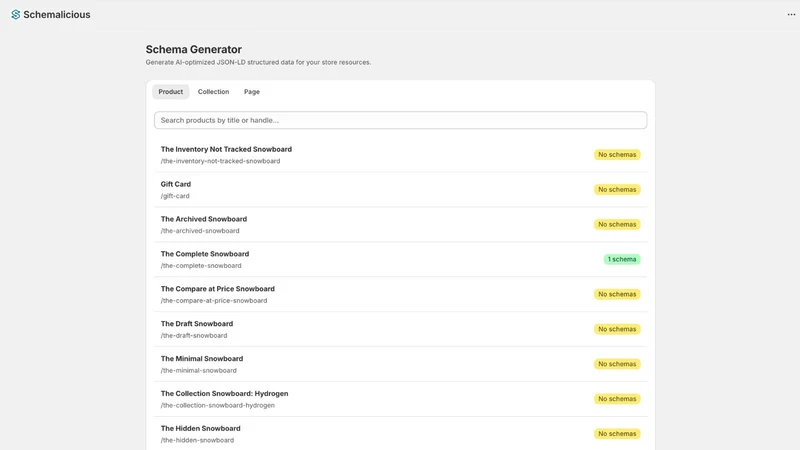Click the /the-inventory-not-tracked-snowboard handle text
This screenshot has height=450, width=800.
point(220,161)
